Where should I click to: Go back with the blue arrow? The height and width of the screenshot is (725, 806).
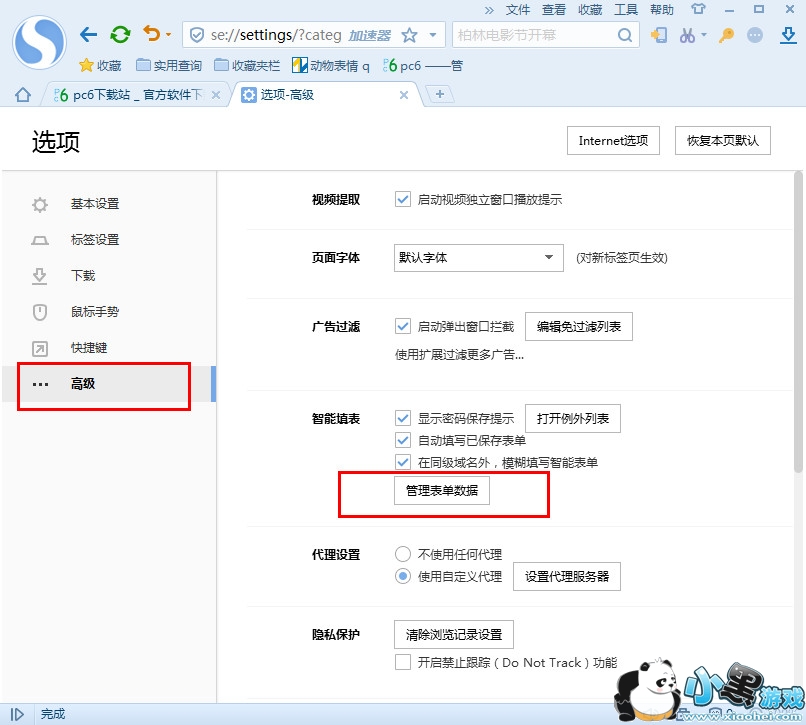coord(88,35)
